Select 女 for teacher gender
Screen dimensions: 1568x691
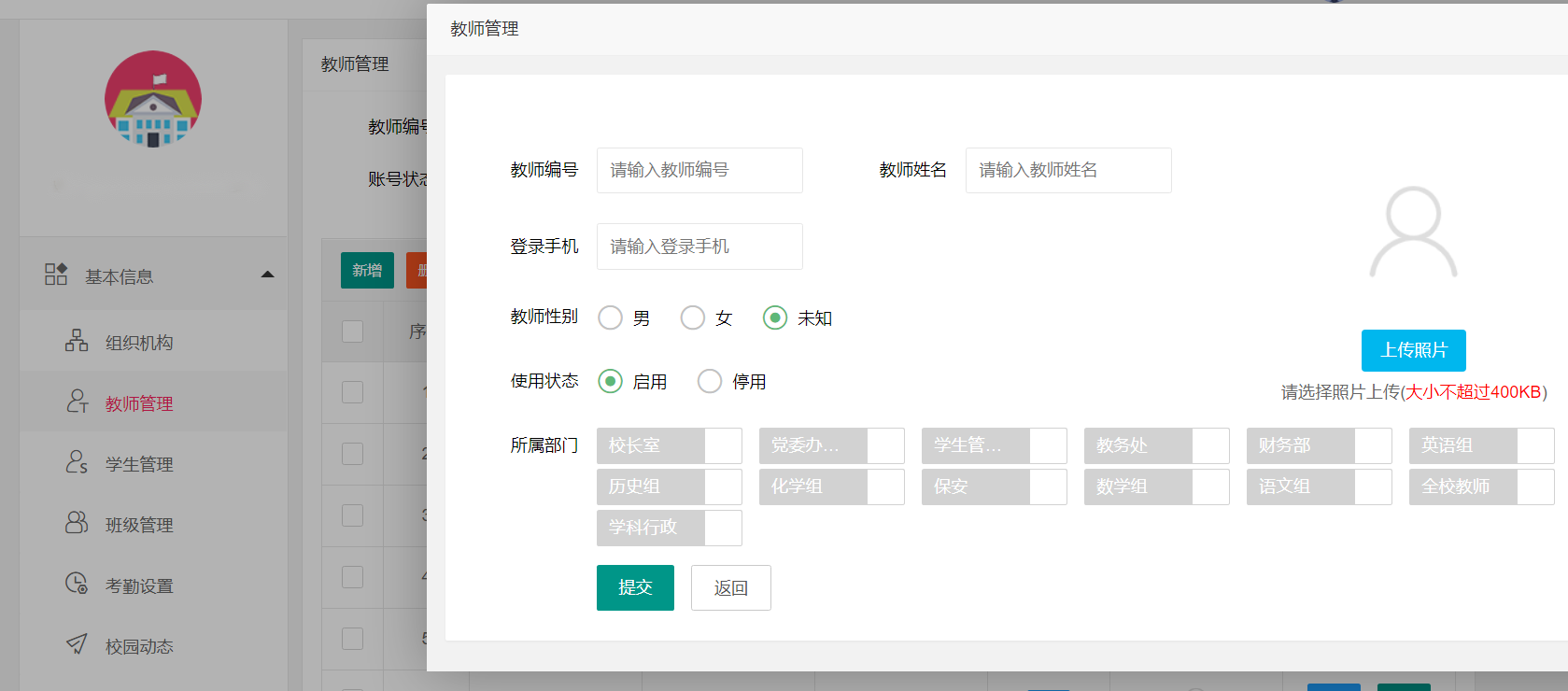tap(693, 318)
